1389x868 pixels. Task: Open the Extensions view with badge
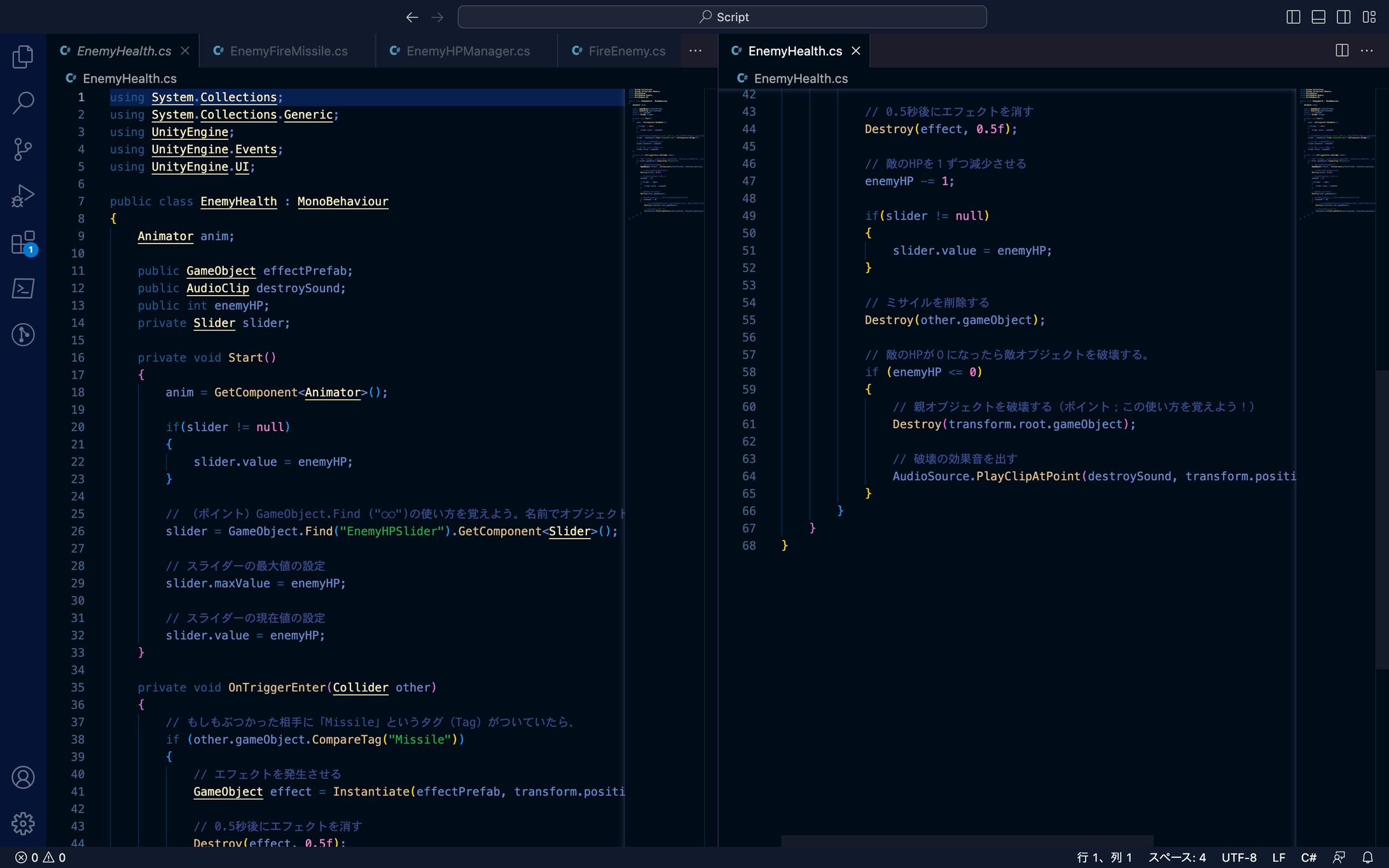coord(23,243)
